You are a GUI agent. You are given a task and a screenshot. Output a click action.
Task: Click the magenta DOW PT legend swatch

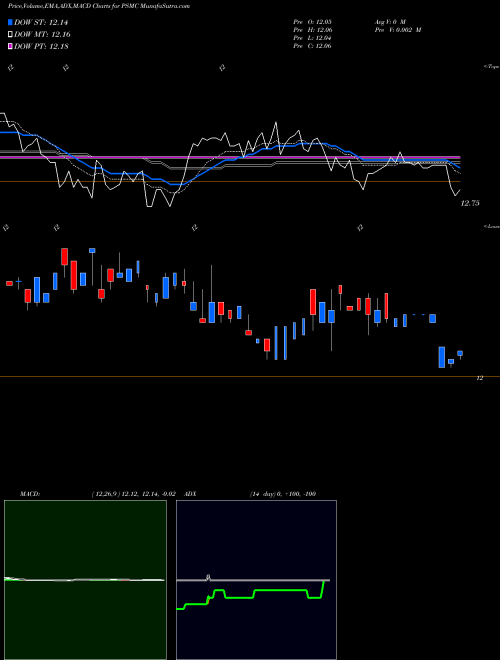point(11,46)
